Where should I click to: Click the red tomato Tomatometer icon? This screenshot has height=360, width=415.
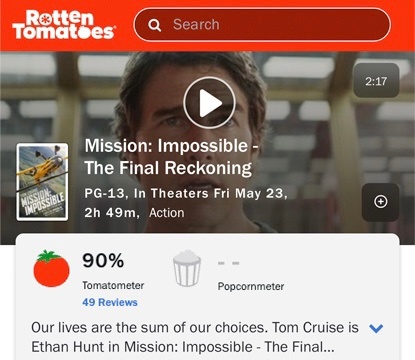click(x=51, y=269)
